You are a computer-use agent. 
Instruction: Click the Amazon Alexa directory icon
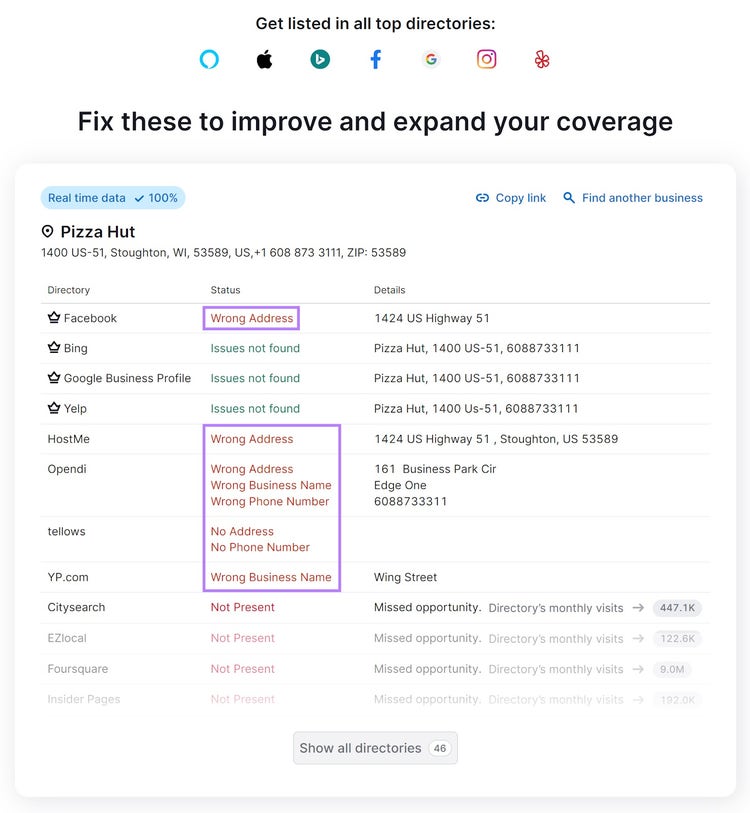coord(209,59)
